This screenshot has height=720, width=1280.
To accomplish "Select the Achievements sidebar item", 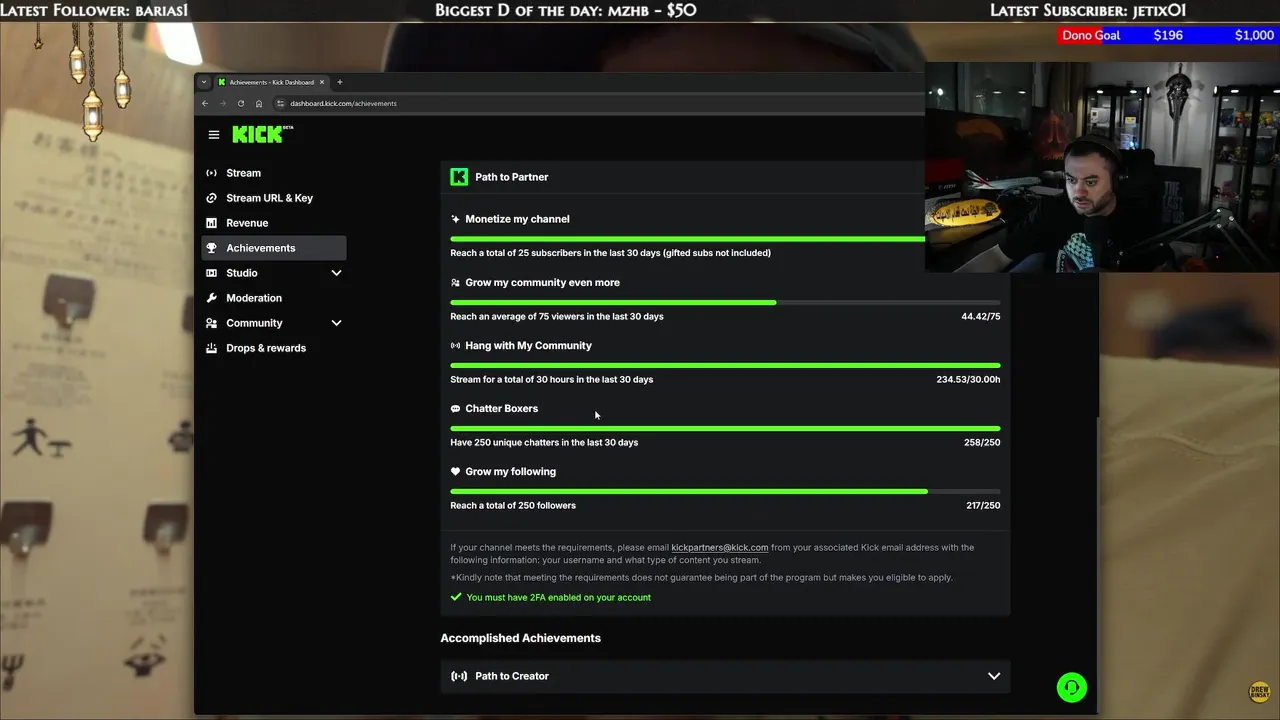I will (274, 248).
